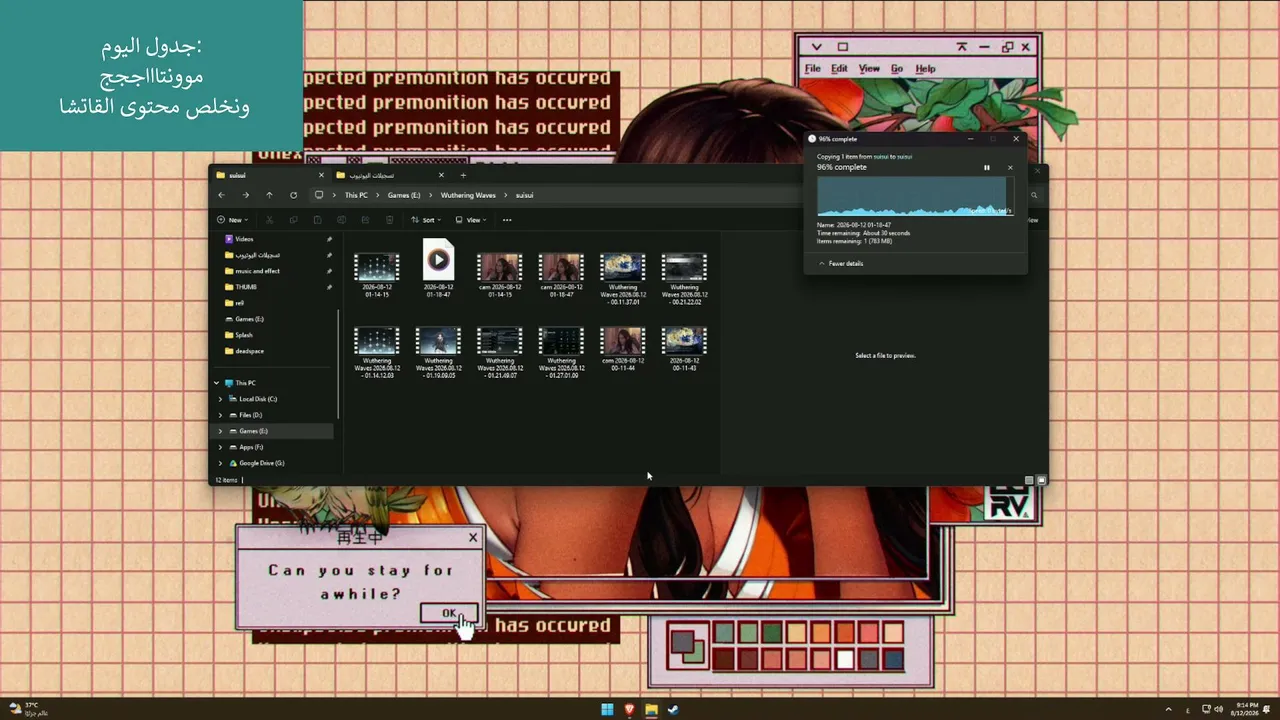Viewport: 1280px width, 720px height.
Task: Go back in File Explorer
Action: tap(221, 195)
